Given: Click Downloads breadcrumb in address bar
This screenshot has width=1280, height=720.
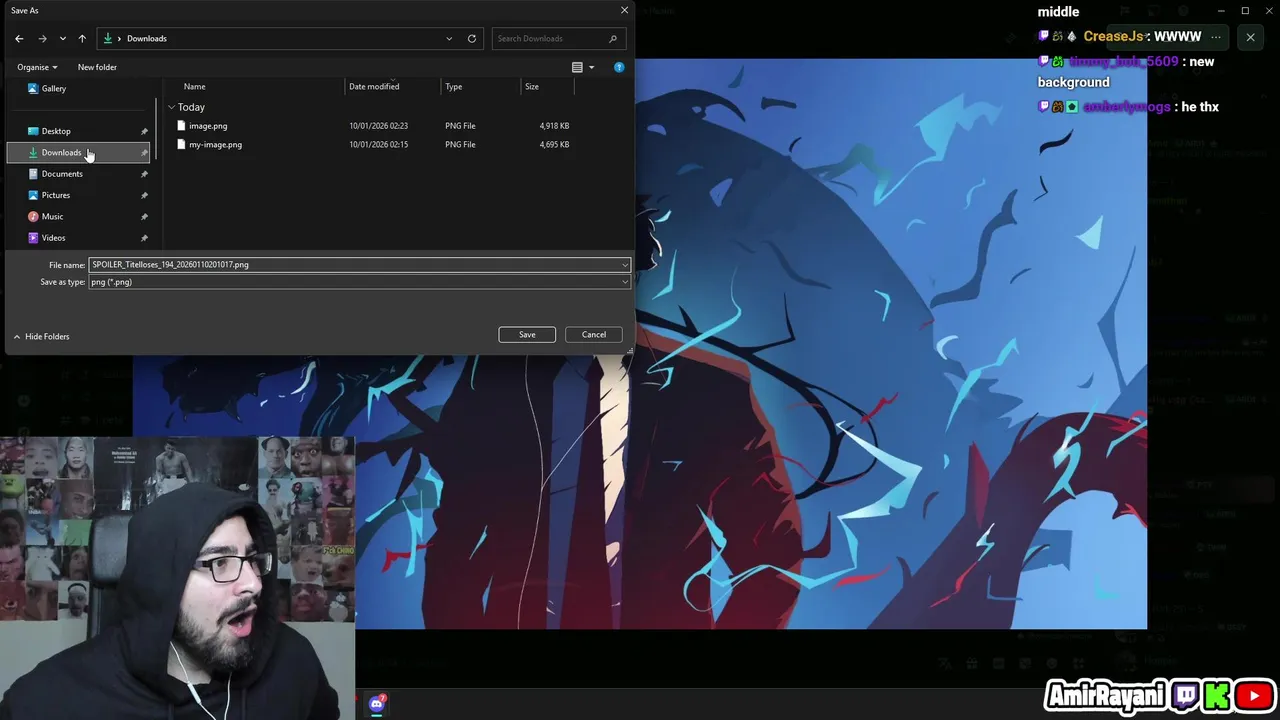Looking at the screenshot, I should 147,38.
